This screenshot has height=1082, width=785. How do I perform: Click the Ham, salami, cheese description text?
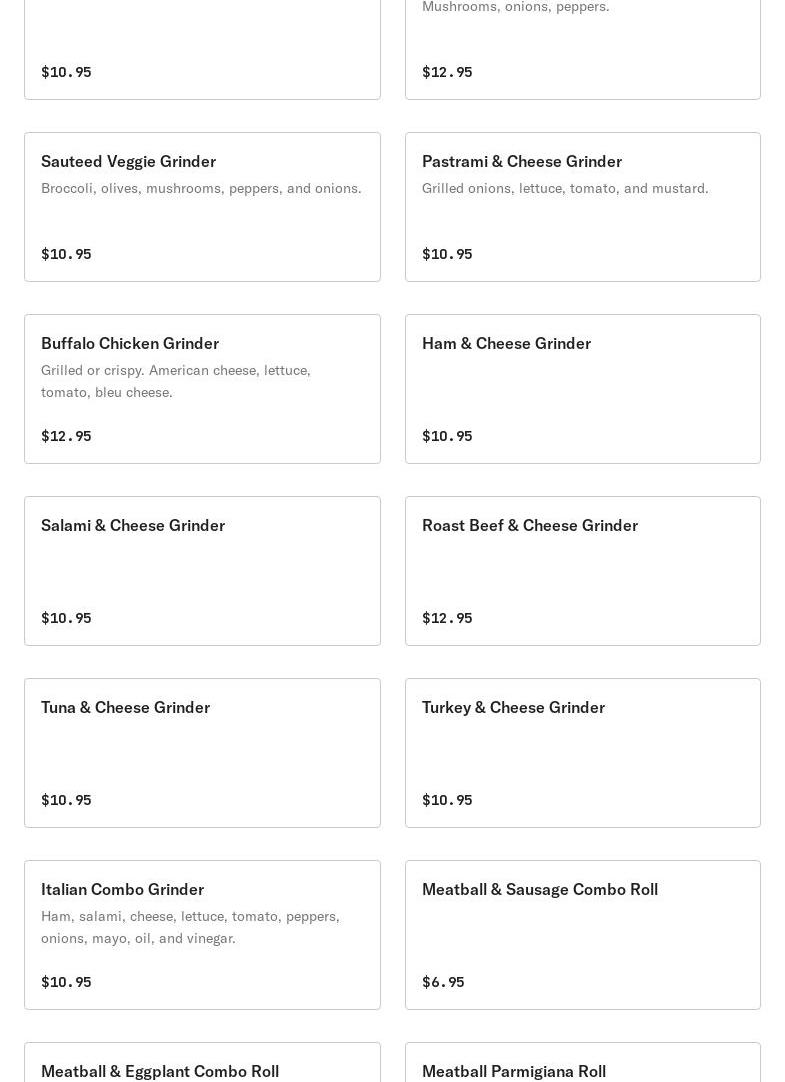coord(190,927)
